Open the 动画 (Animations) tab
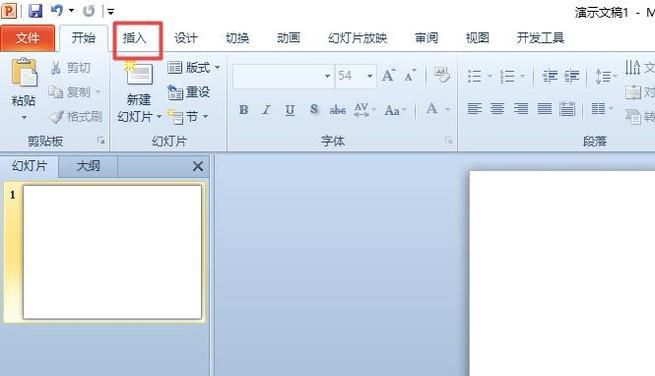The width and height of the screenshot is (655, 376). click(288, 38)
